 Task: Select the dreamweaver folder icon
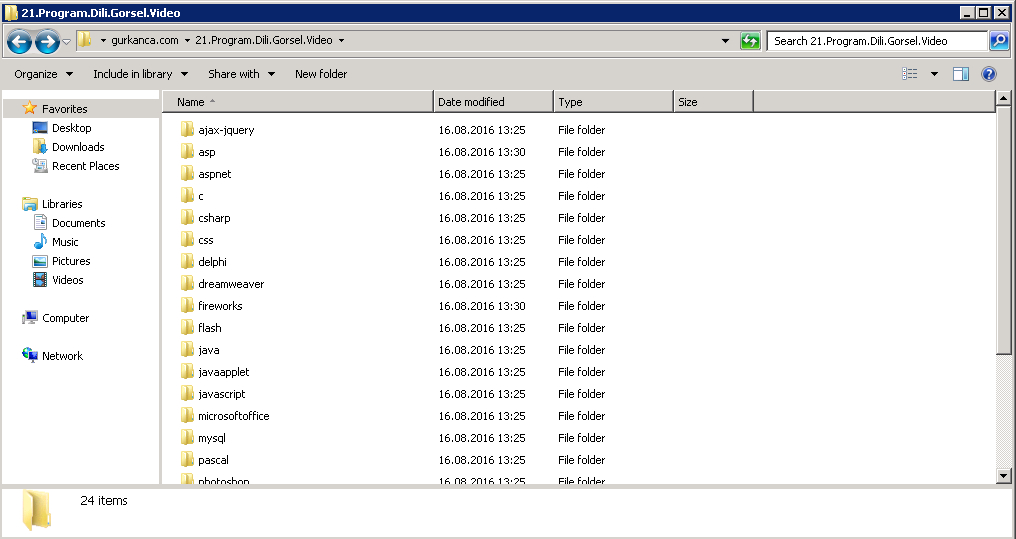[187, 284]
